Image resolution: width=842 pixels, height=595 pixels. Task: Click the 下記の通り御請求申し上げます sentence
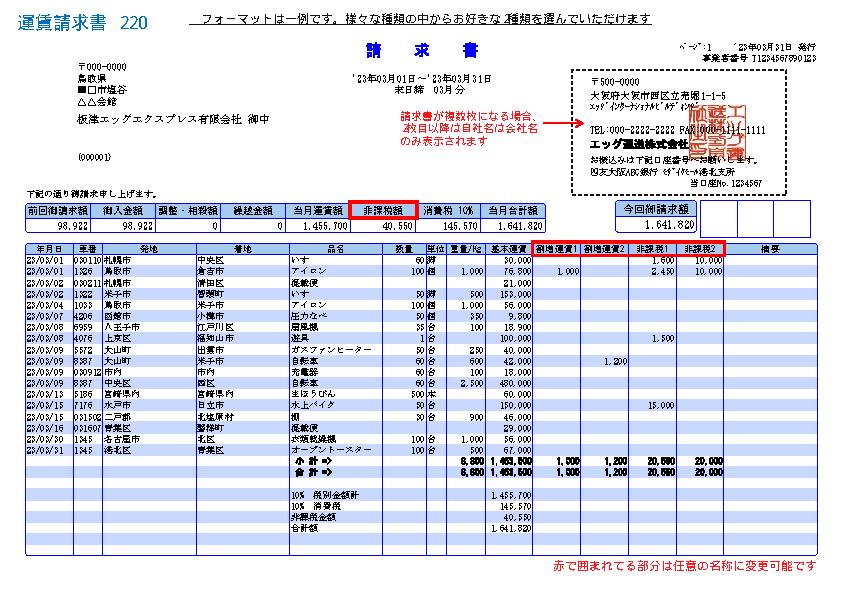click(x=92, y=194)
